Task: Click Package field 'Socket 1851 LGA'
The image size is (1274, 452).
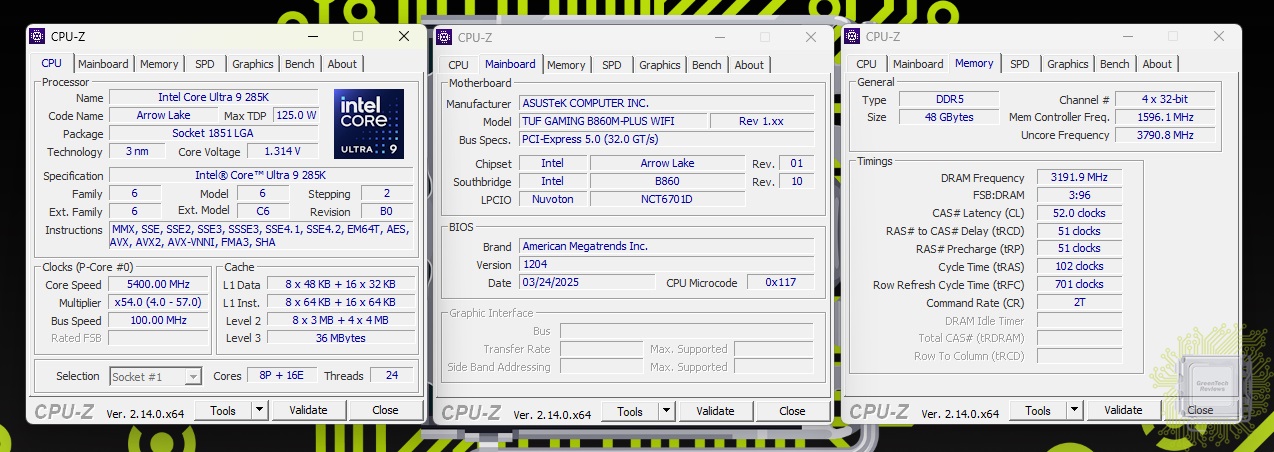Action: (x=215, y=134)
